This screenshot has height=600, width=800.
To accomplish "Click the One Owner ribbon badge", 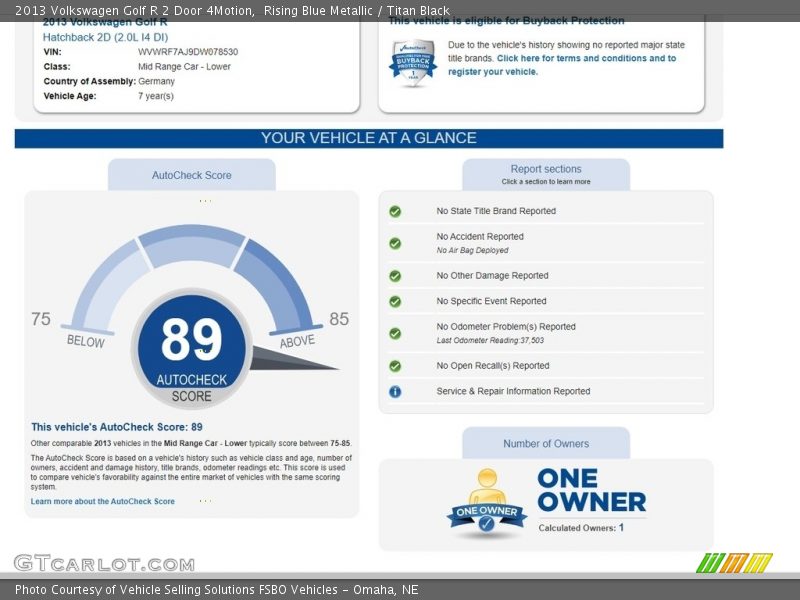I will click(487, 502).
